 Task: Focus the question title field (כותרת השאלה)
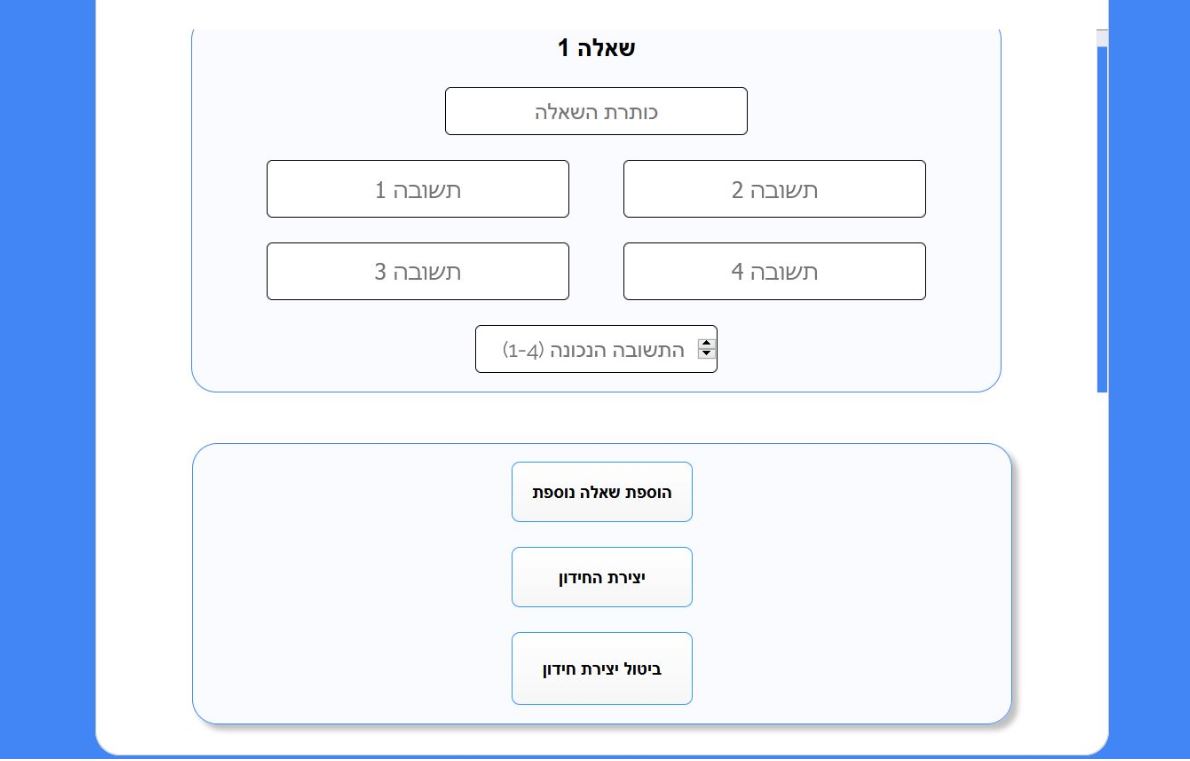point(596,112)
